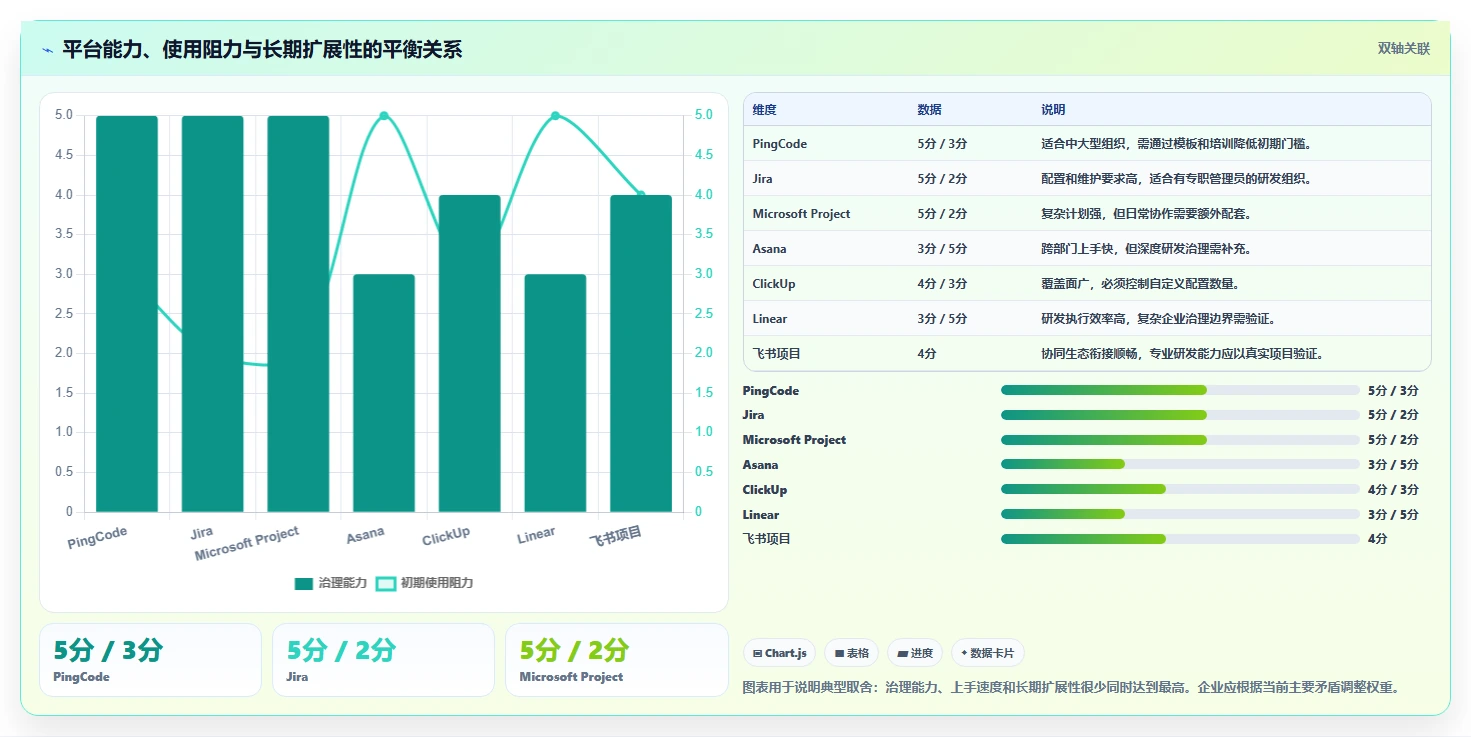Click the description 复杂计划强，但日常协作需要额外配套。
The height and width of the screenshot is (737, 1471).
(1146, 214)
